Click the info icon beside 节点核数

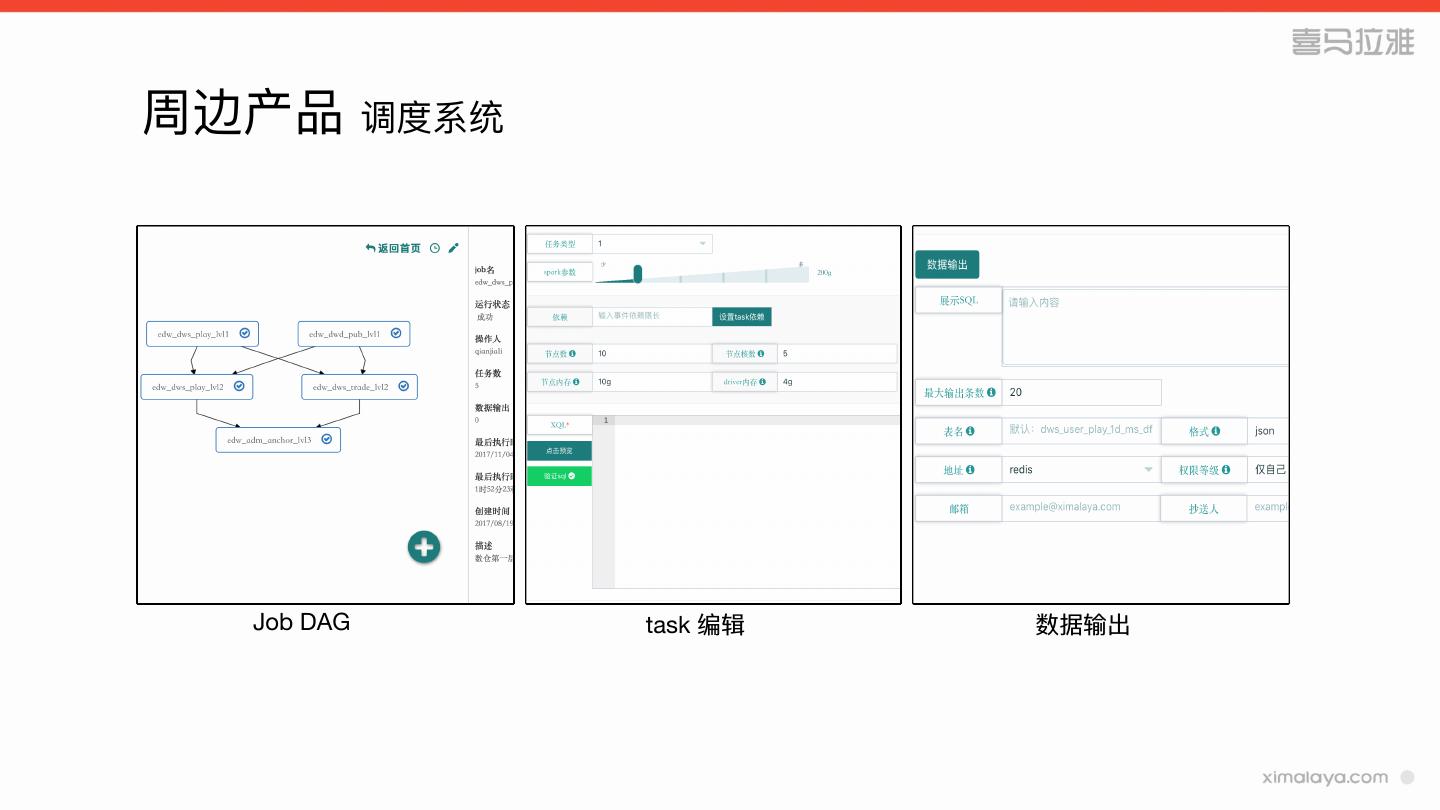tap(761, 353)
